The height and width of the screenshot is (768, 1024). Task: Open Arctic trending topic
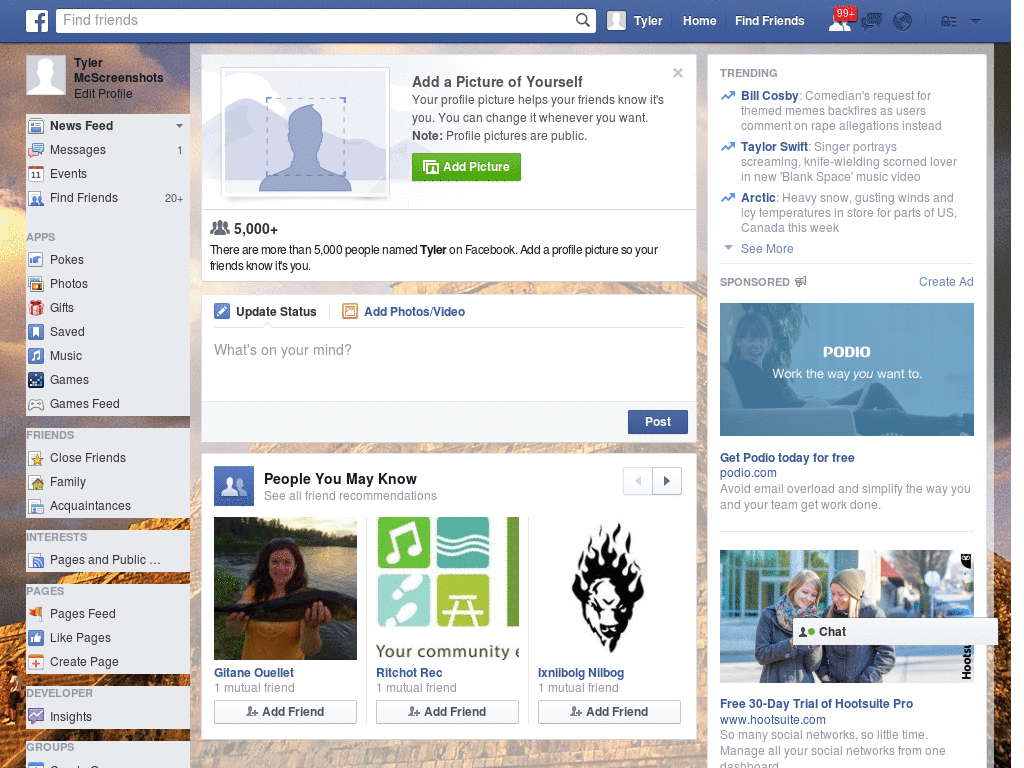pos(758,198)
